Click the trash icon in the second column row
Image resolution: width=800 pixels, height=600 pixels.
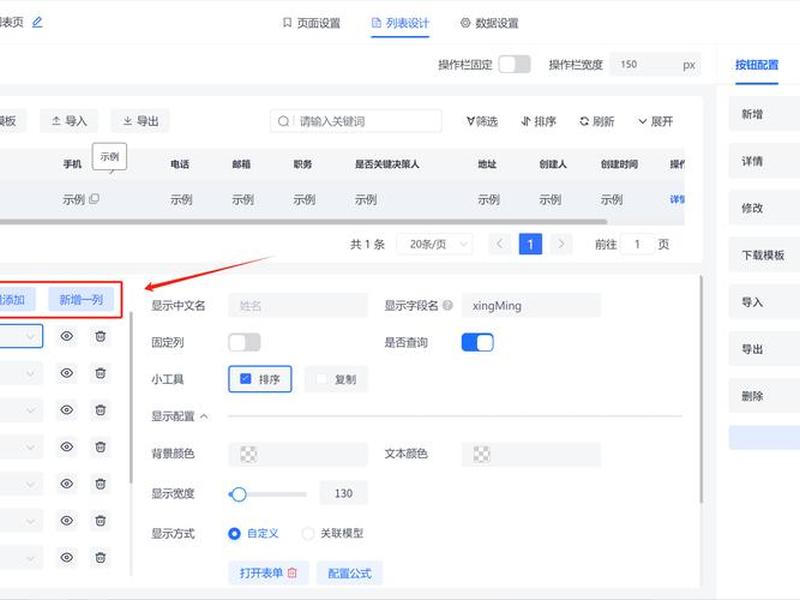101,373
